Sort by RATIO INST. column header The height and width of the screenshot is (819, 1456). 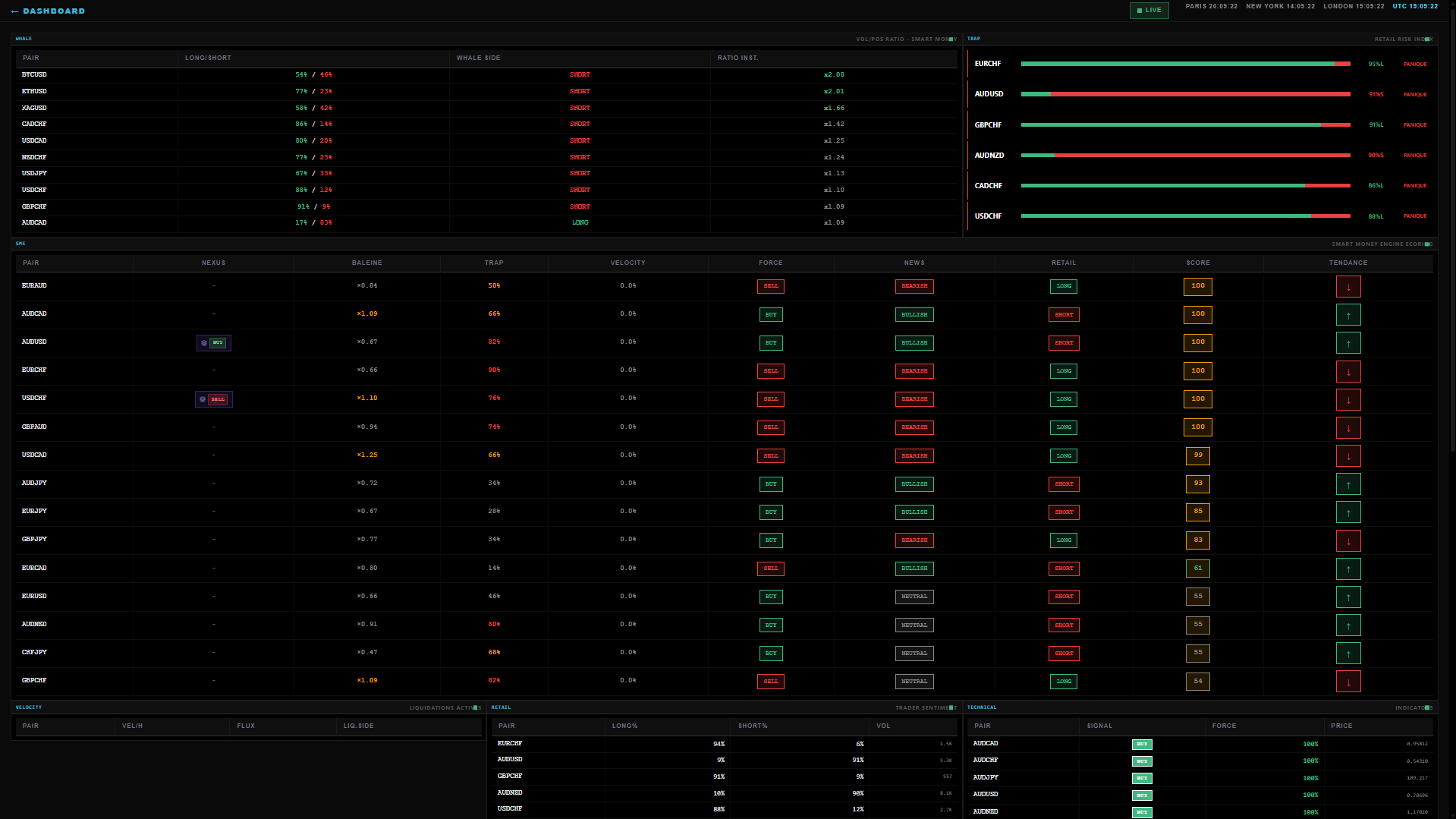pos(737,58)
